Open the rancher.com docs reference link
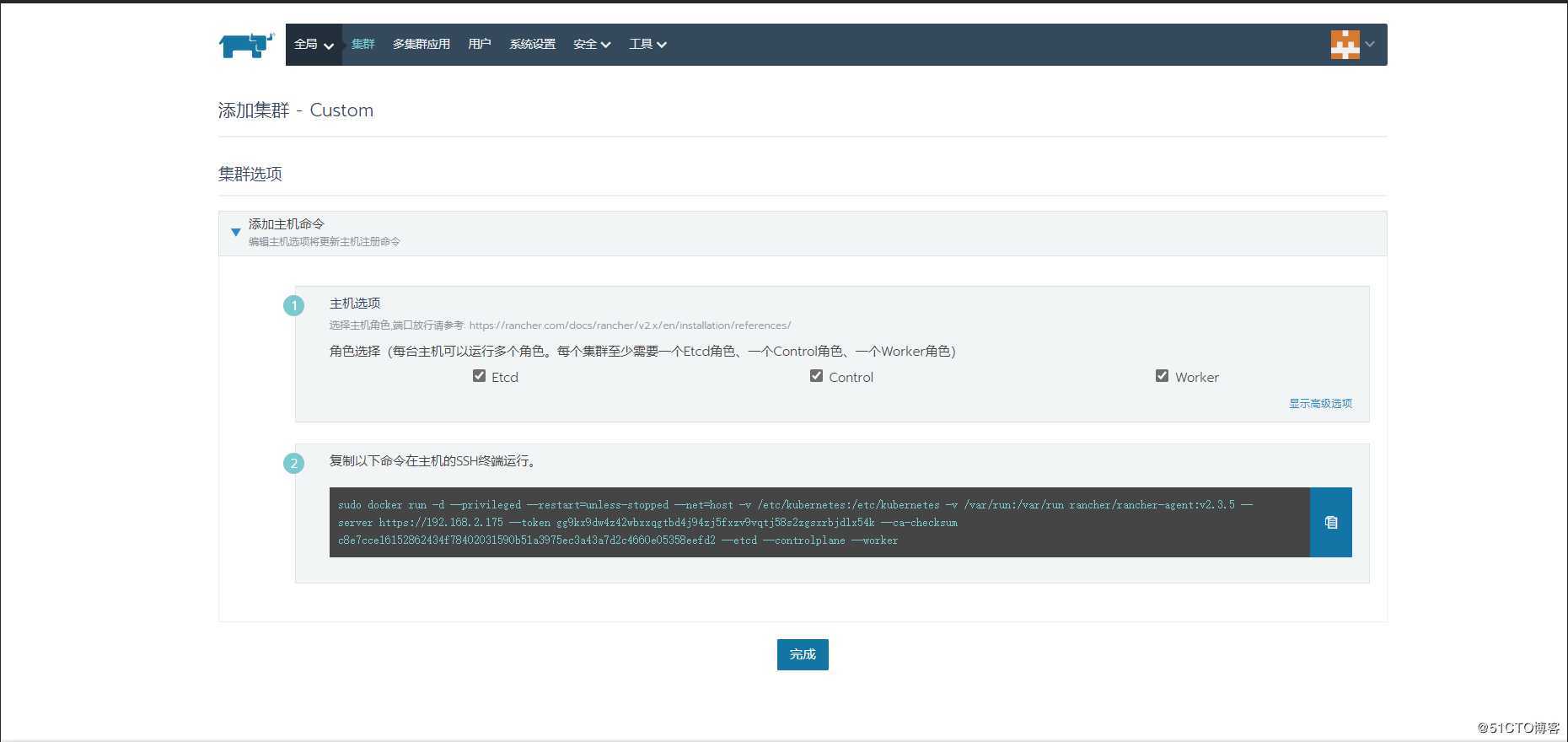This screenshot has width=1568, height=742. tap(630, 325)
